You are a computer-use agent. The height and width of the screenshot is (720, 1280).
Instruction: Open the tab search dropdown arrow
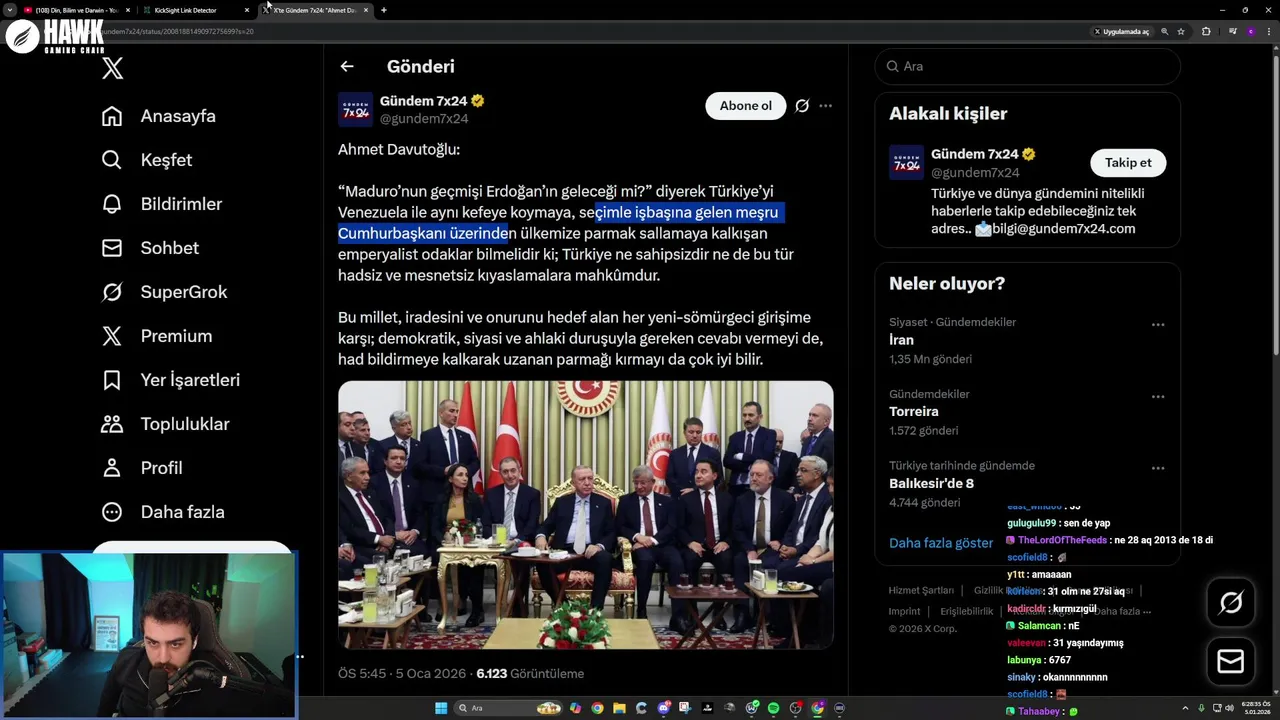click(x=9, y=10)
